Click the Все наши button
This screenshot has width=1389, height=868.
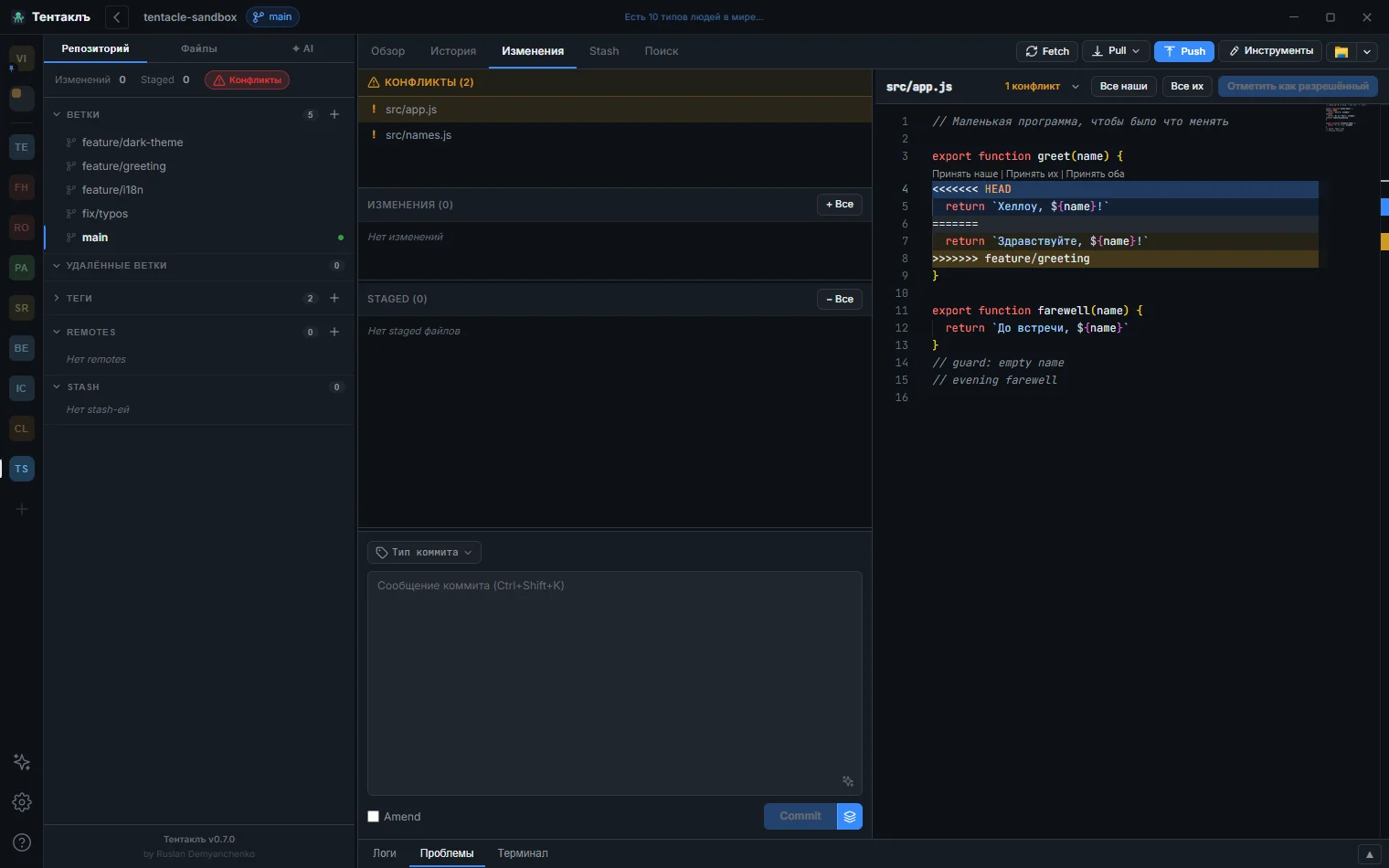(x=1123, y=86)
